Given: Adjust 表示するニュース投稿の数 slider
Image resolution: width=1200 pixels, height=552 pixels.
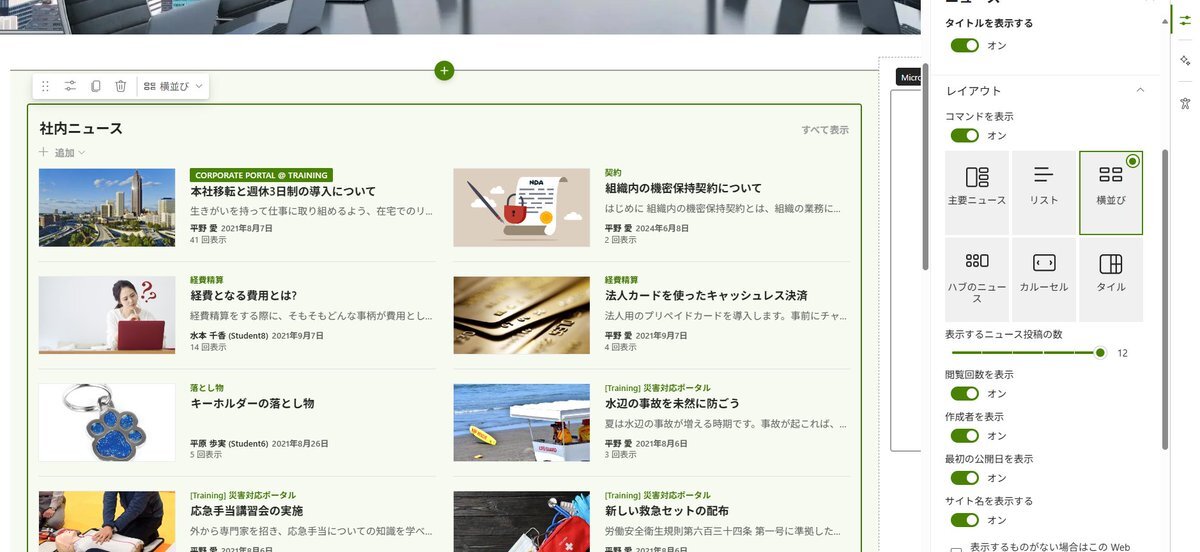Looking at the screenshot, I should pyautogui.click(x=1027, y=352).
